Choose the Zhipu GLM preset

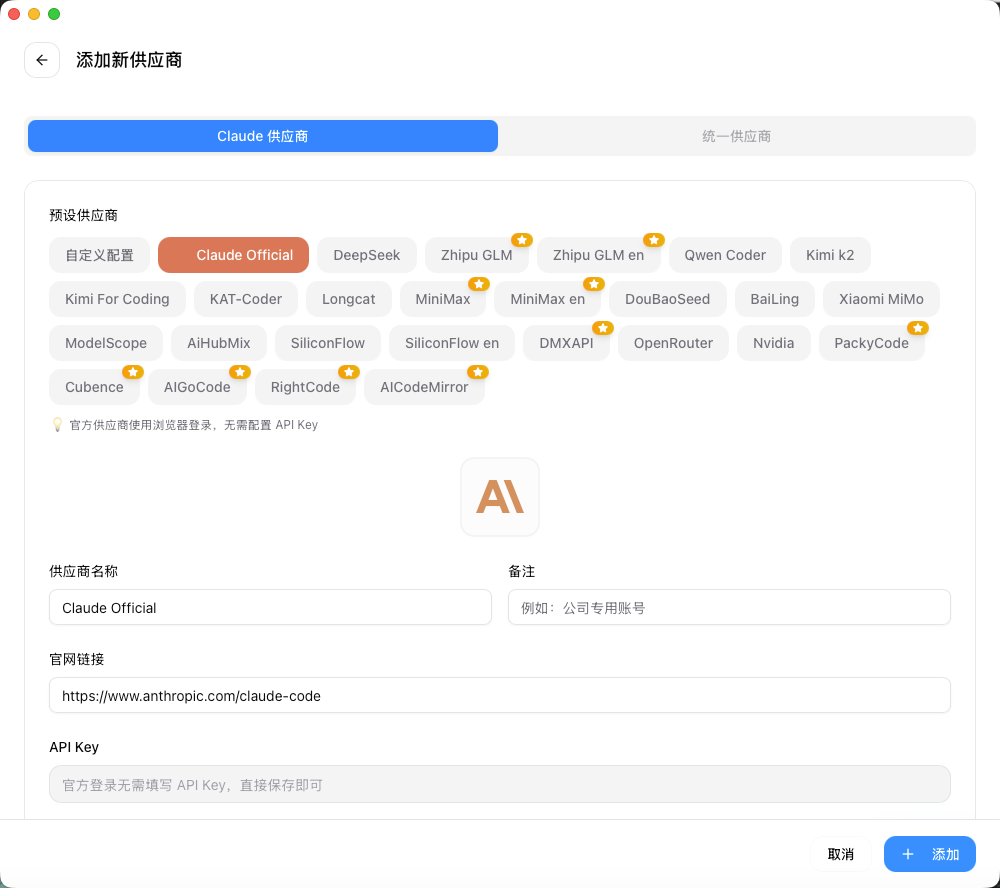pos(476,255)
